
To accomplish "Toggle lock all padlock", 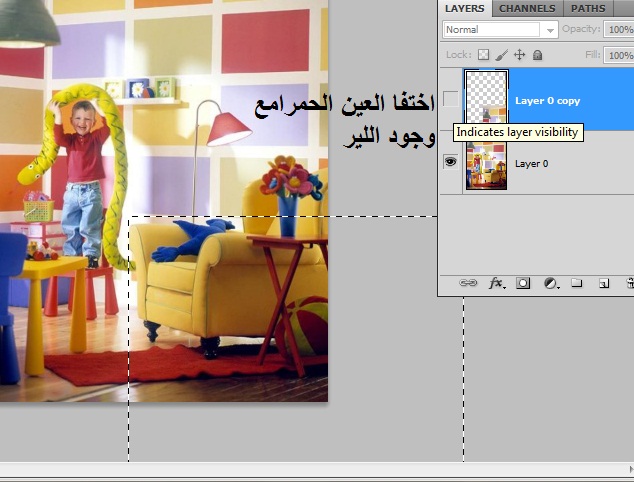I will tap(537, 56).
